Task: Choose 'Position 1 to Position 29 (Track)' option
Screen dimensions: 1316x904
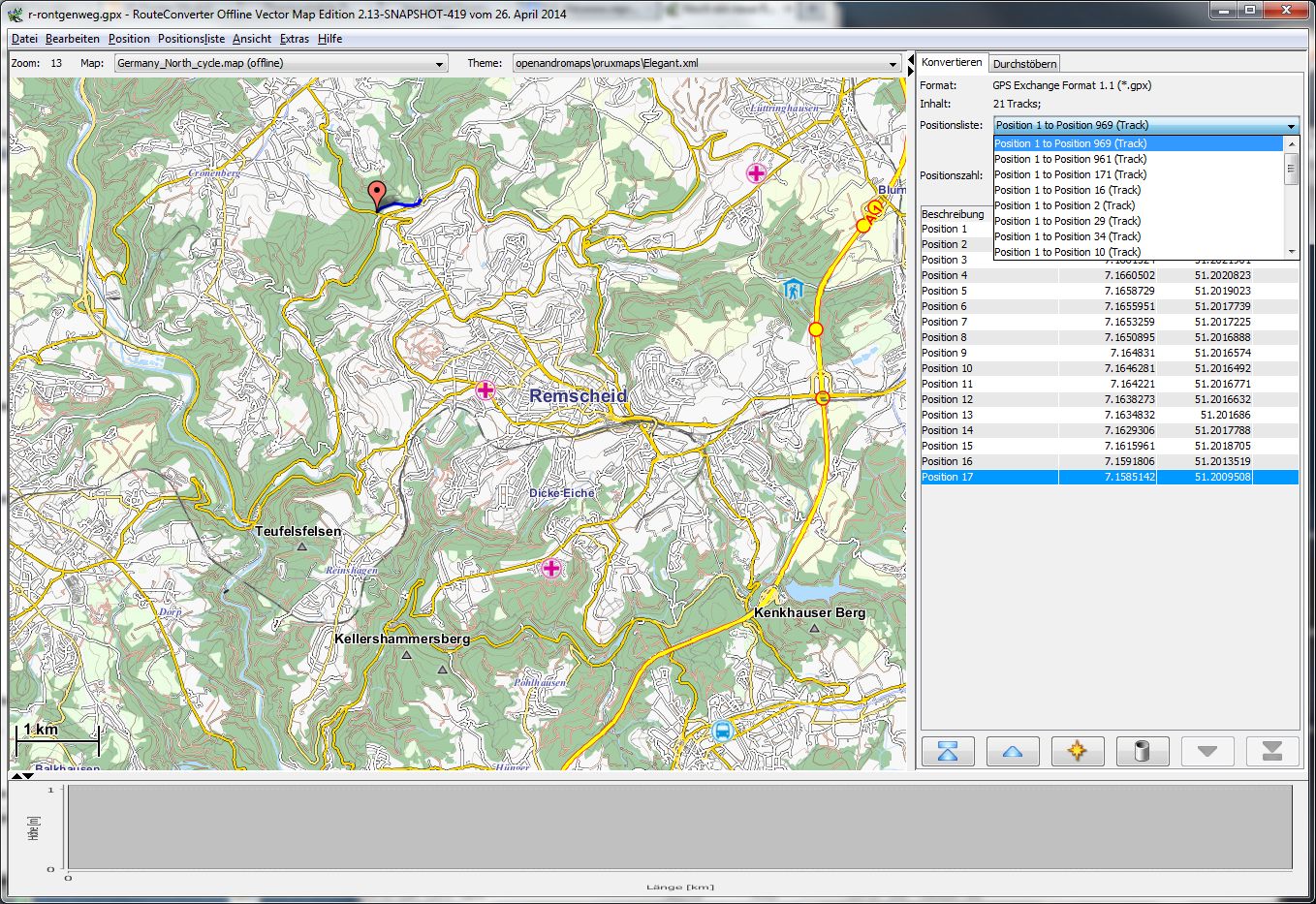Action: pos(1067,221)
